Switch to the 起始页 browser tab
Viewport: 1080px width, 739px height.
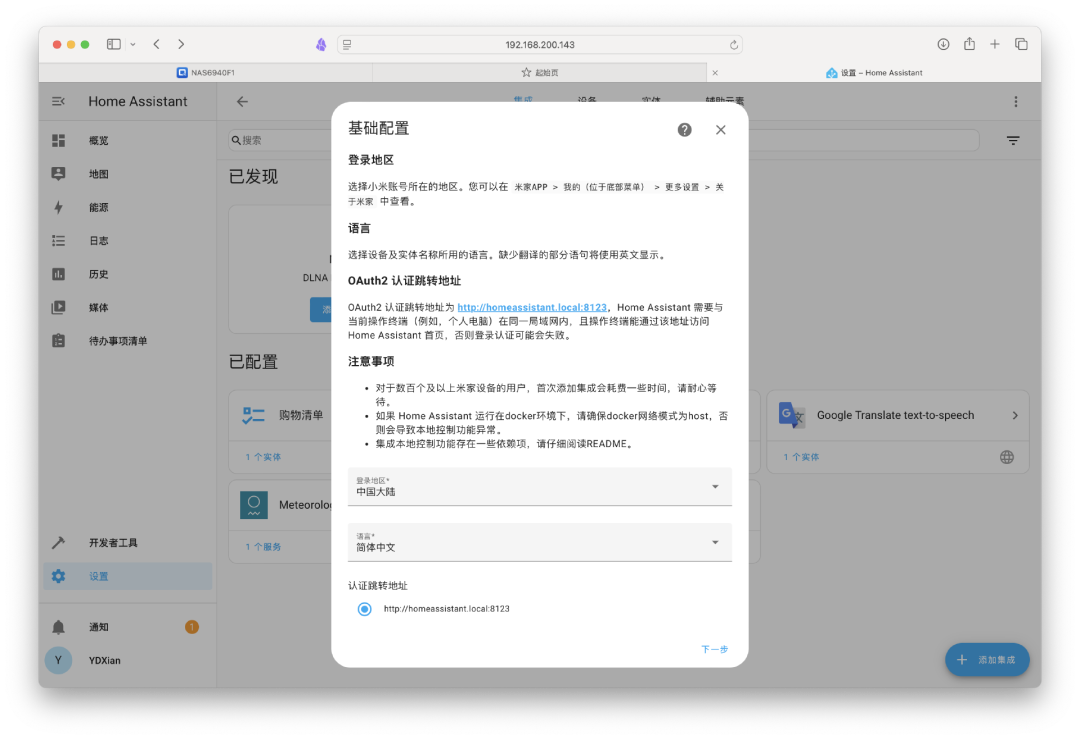pyautogui.click(x=540, y=73)
